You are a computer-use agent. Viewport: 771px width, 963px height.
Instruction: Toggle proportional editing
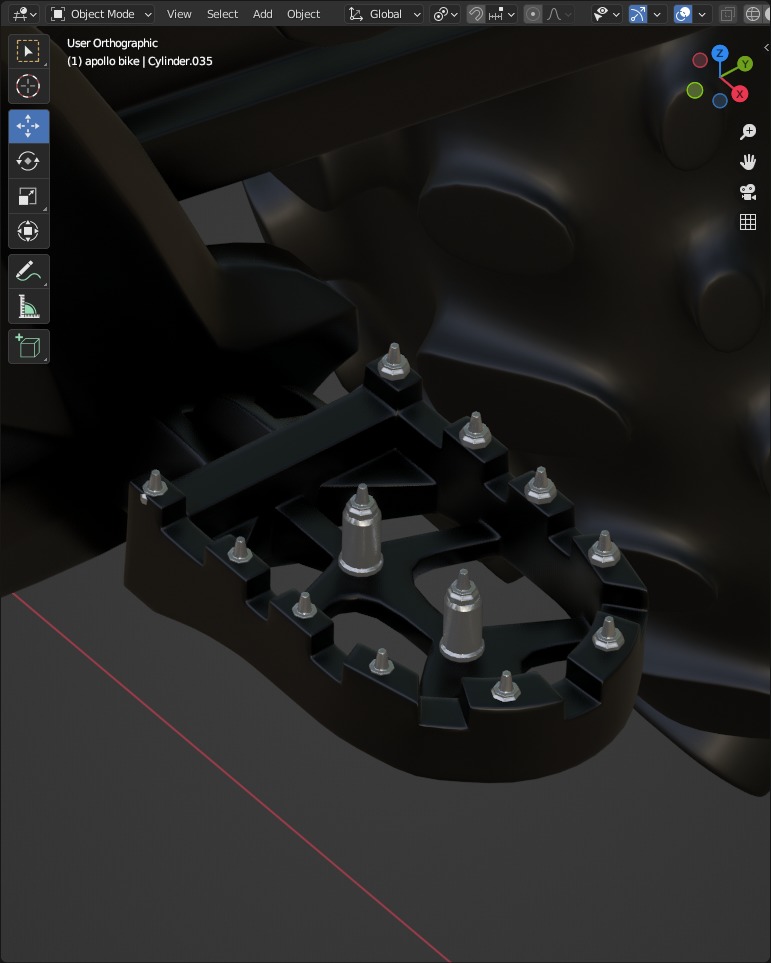pos(533,14)
